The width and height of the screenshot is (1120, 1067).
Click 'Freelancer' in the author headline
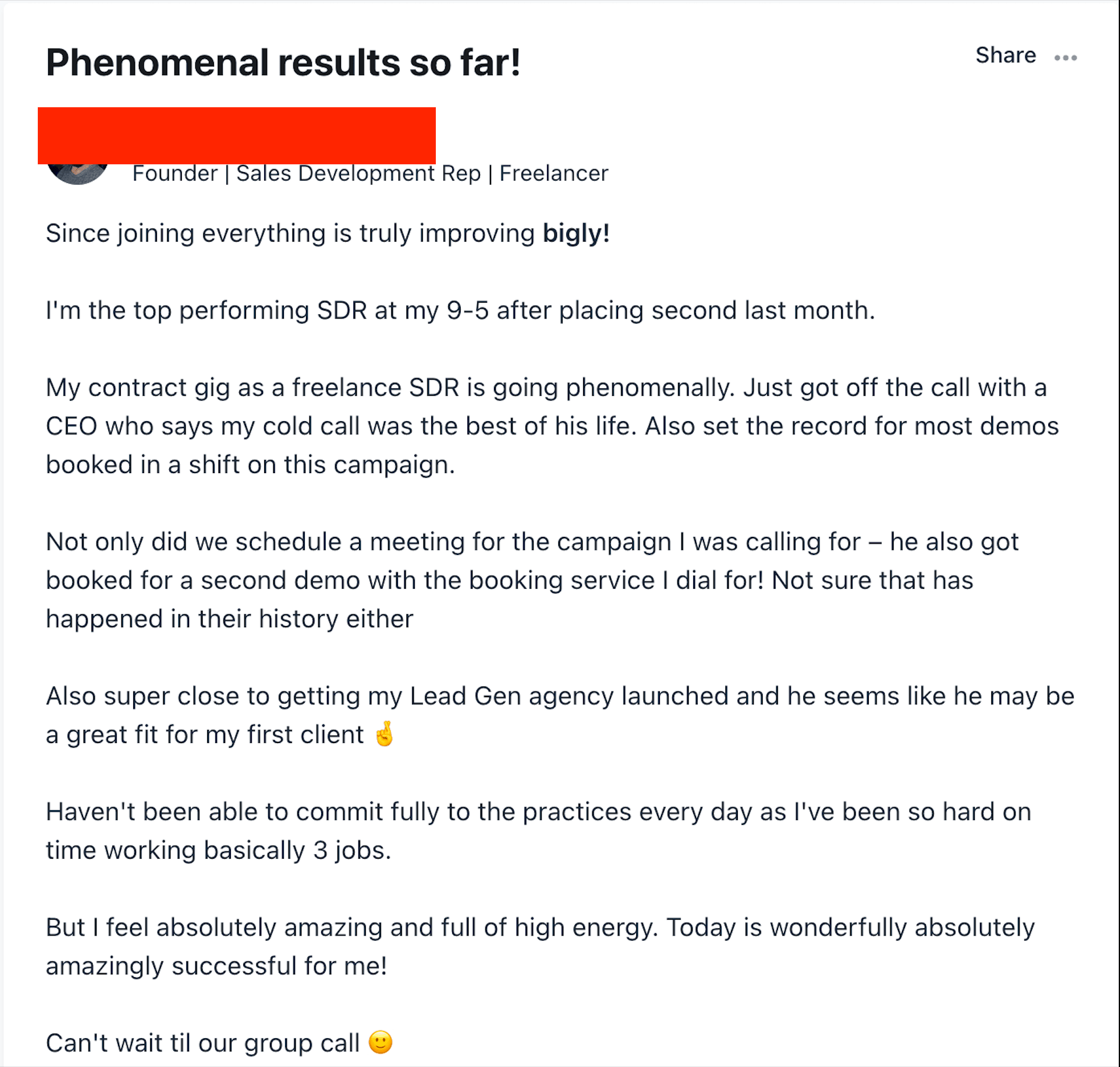[x=553, y=173]
